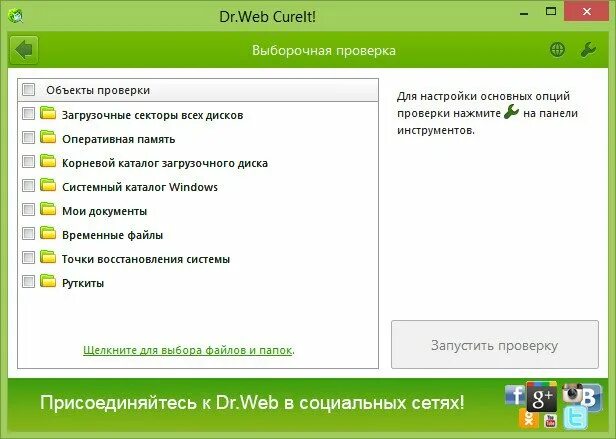
Task: Click folder icon of Системный каталог Windows
Action: [48, 185]
